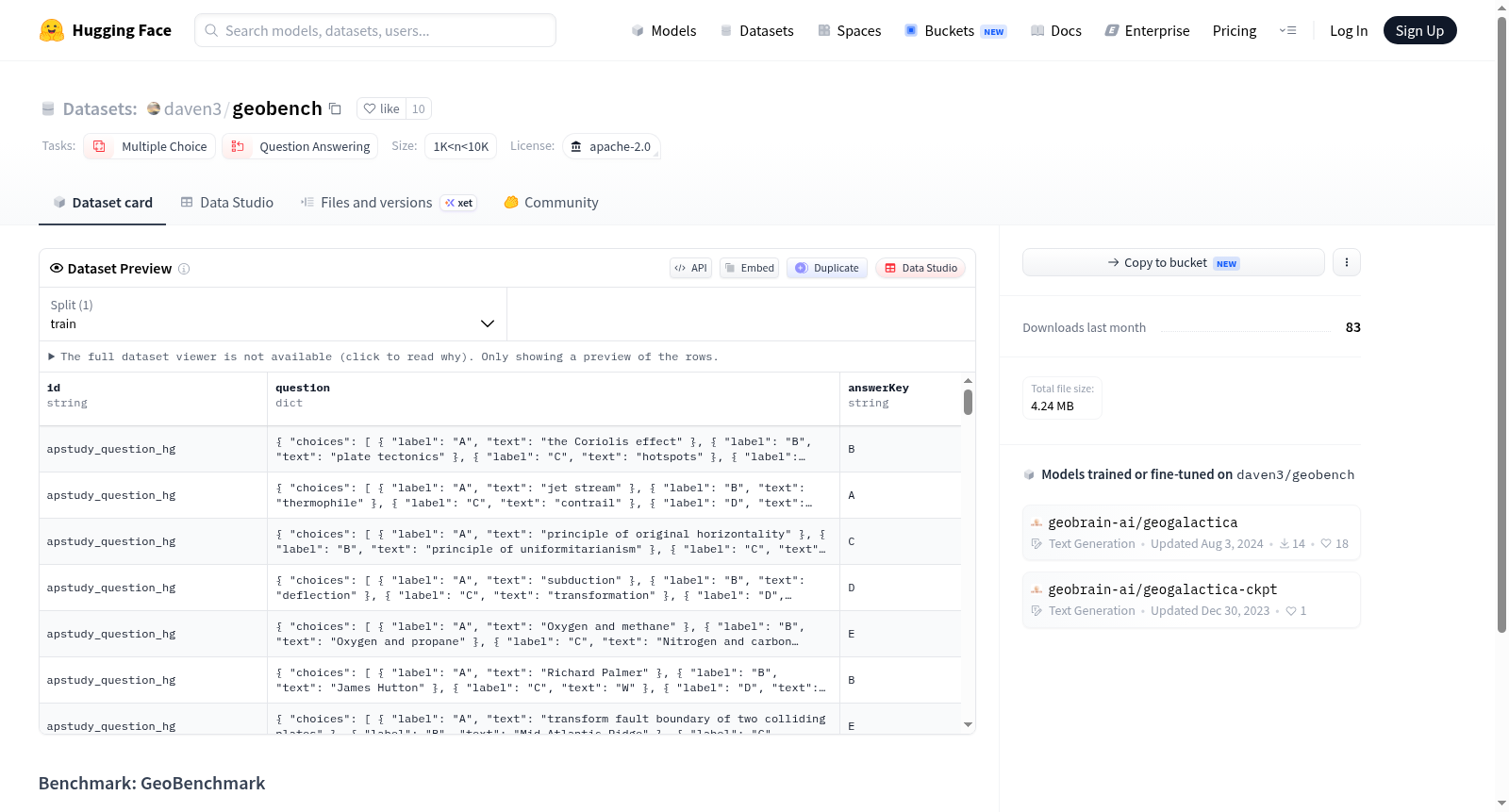Open Docs in top navigation

click(x=1055, y=31)
